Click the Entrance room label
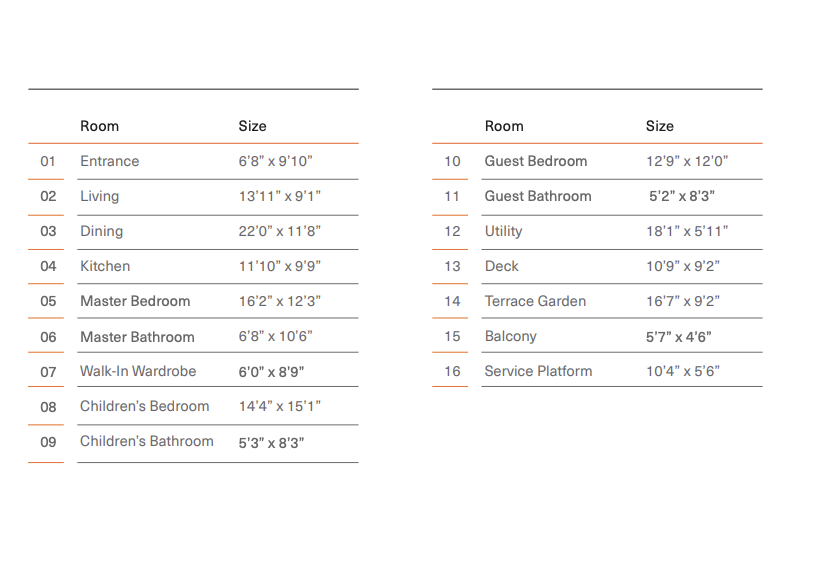Viewport: 814px width, 586px height. pyautogui.click(x=109, y=161)
